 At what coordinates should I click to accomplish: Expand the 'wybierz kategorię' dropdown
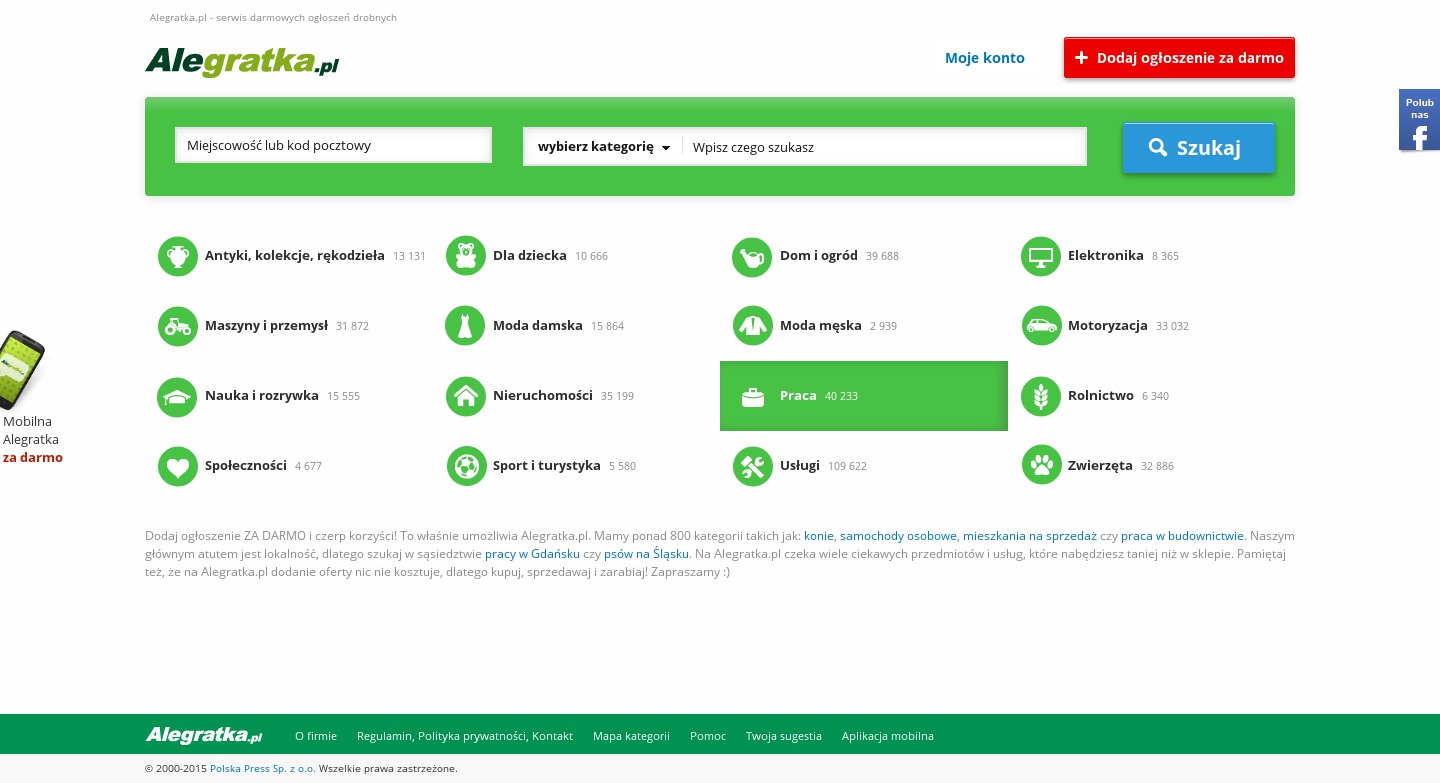click(603, 147)
